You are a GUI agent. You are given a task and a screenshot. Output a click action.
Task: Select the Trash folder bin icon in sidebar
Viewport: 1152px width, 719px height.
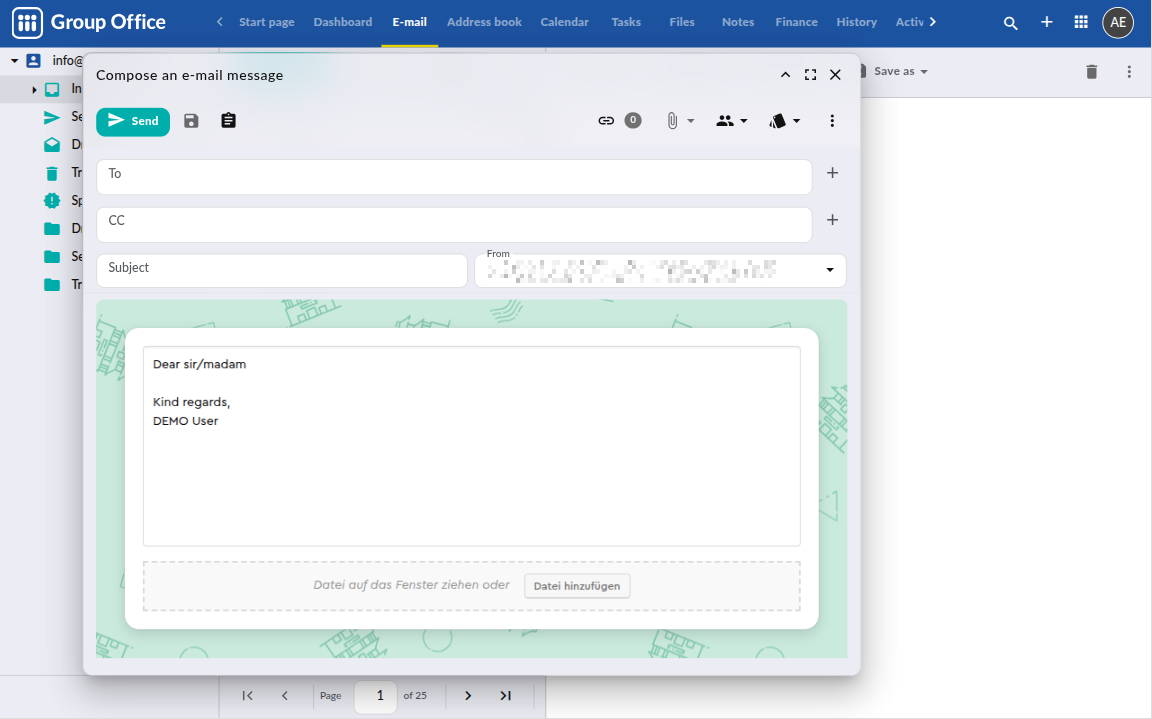click(x=52, y=173)
